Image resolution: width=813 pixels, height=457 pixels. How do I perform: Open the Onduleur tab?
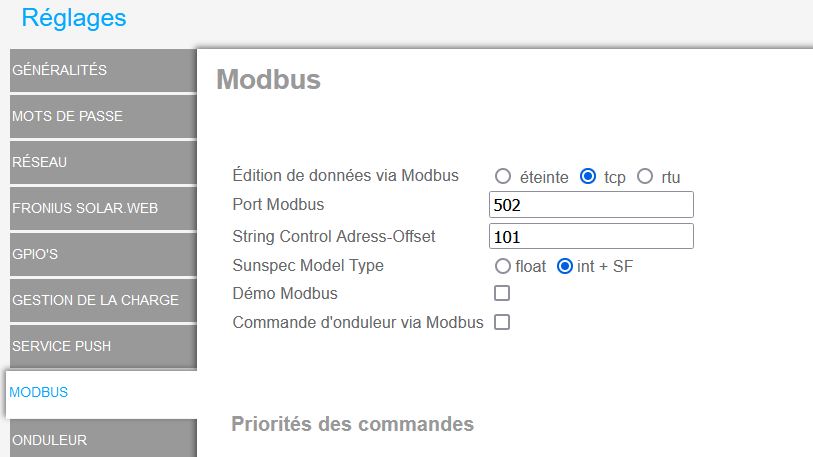(103, 439)
